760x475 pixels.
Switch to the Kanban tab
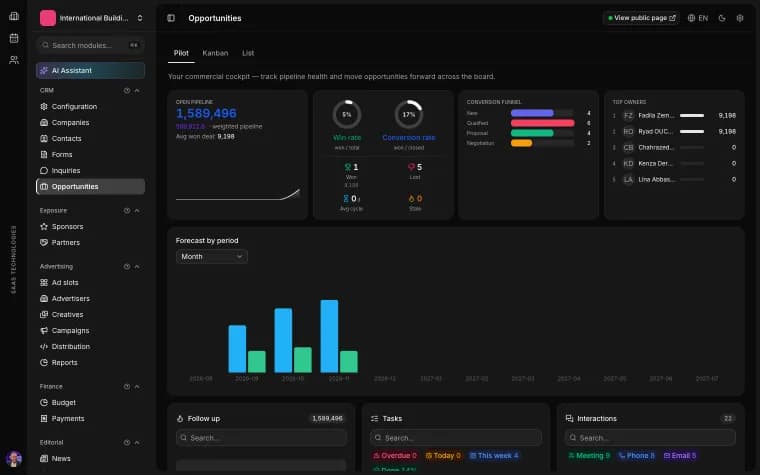215,53
